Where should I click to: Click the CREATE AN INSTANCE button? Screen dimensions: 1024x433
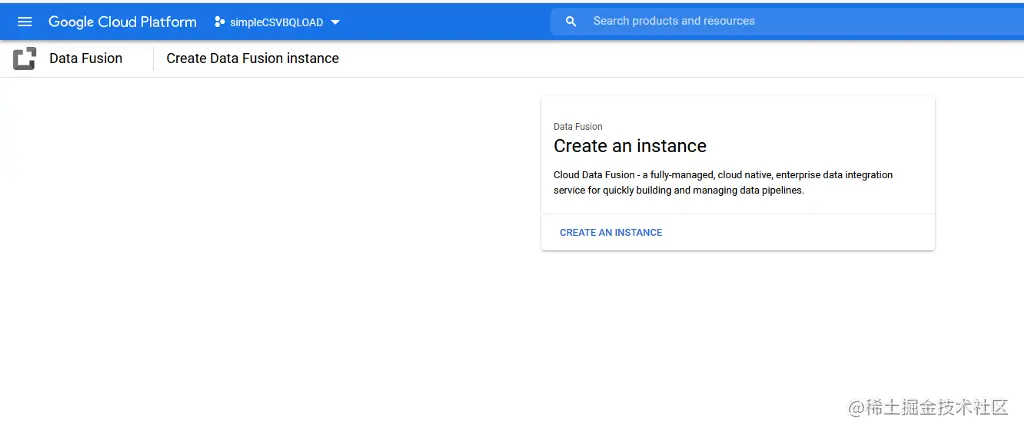pos(611,233)
